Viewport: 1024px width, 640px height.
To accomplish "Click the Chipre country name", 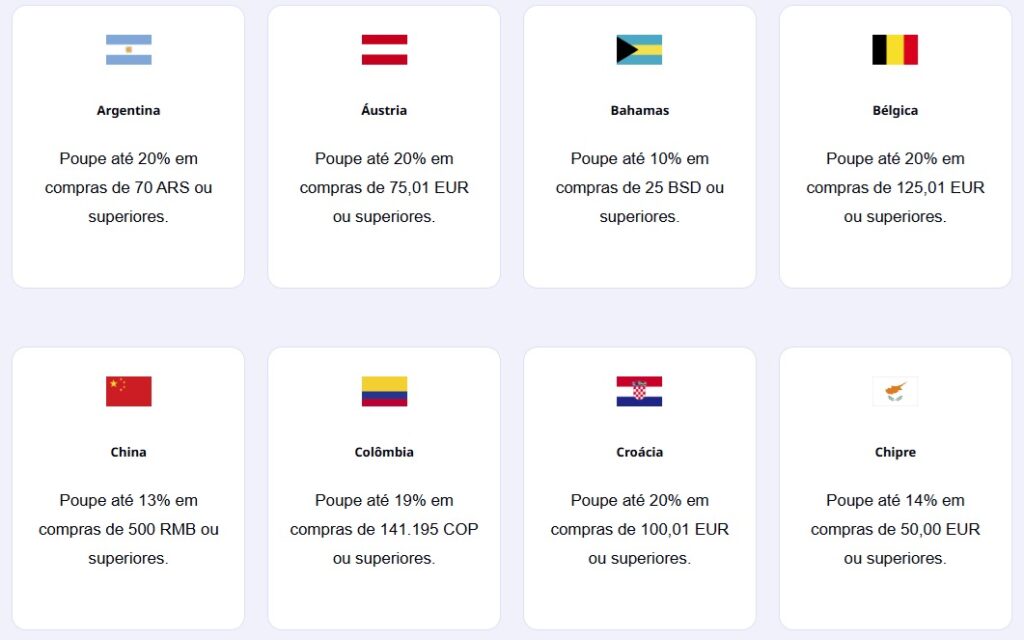I will [895, 452].
